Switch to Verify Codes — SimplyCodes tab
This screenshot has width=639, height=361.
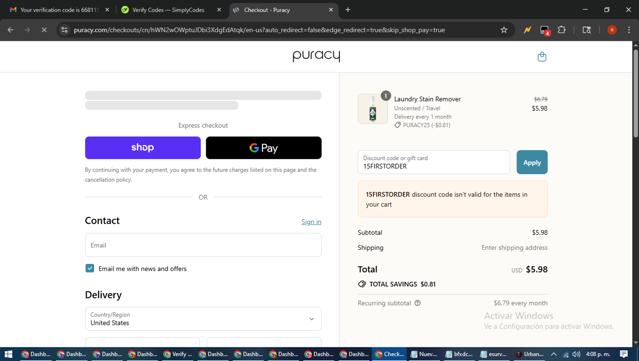(x=169, y=10)
